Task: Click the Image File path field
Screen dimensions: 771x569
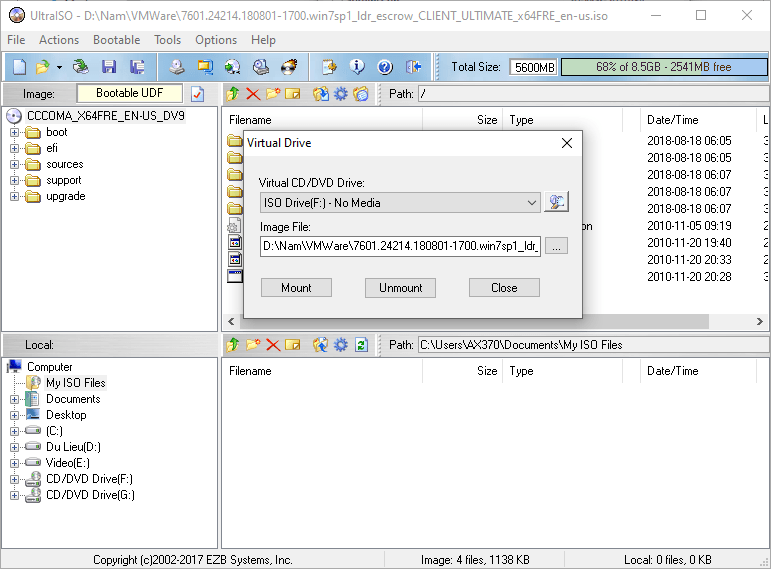Action: (400, 246)
